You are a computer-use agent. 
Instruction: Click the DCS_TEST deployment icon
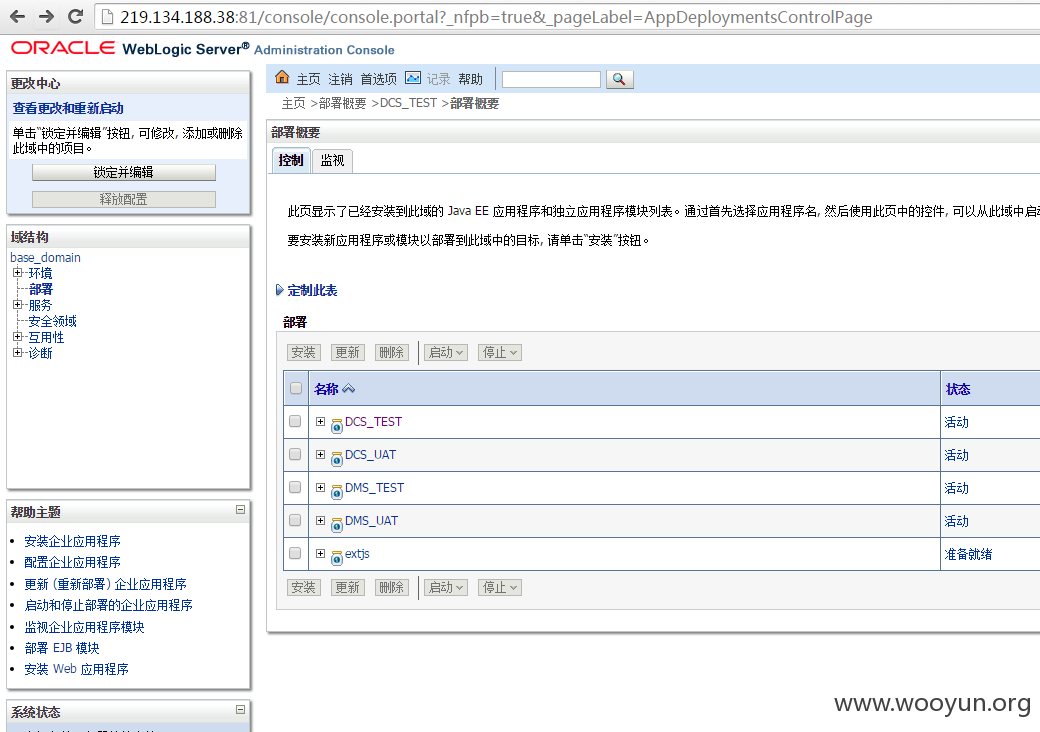tap(336, 425)
